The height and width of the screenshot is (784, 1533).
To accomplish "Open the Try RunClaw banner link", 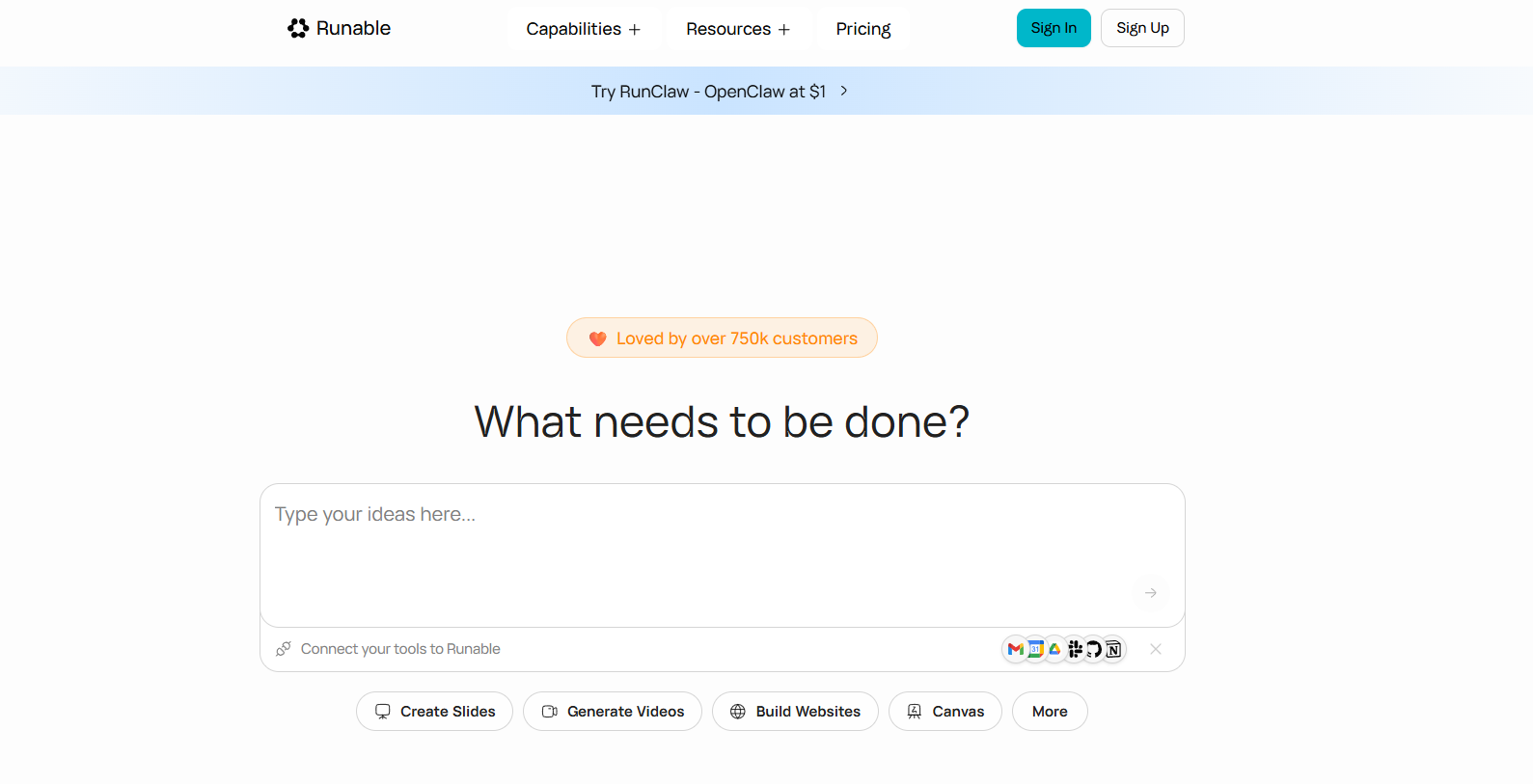I will pos(720,91).
